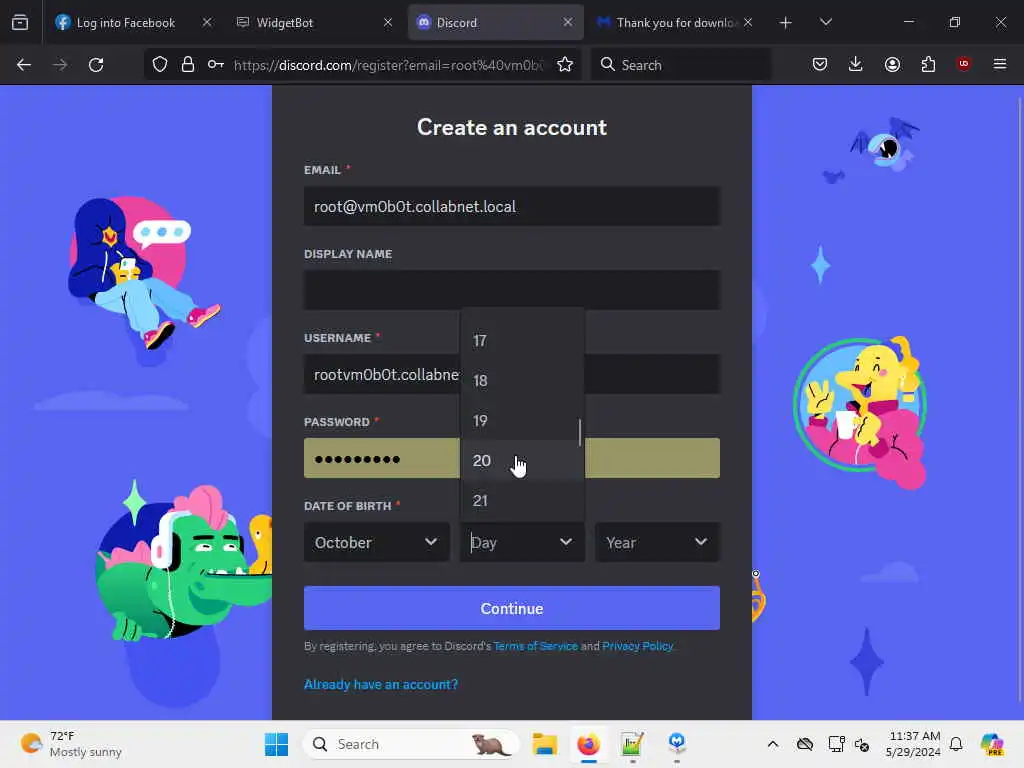
Task: Click the Firefox taskbar icon
Action: click(588, 744)
